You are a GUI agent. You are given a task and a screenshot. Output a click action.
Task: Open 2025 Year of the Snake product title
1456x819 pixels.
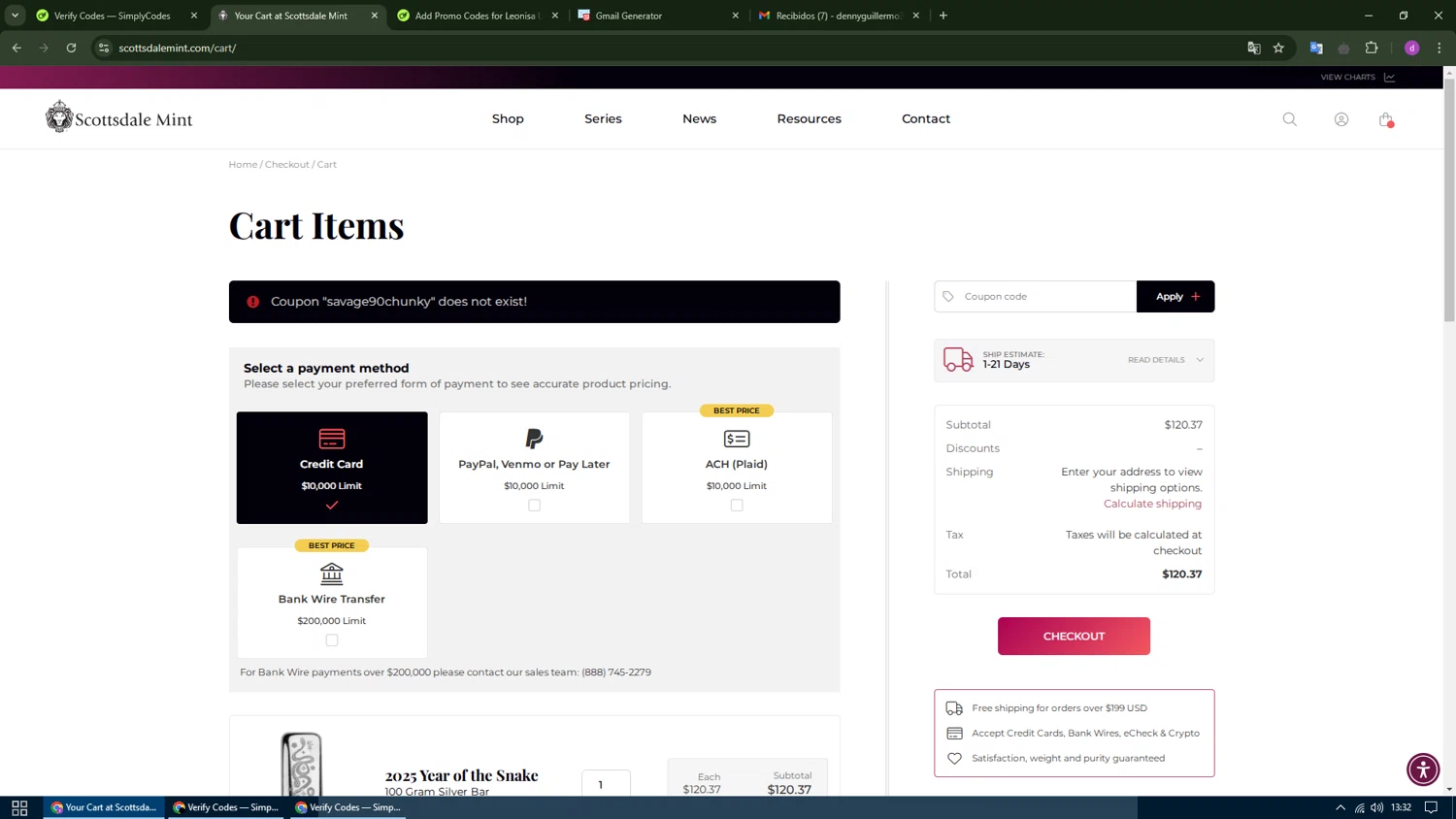pos(461,775)
